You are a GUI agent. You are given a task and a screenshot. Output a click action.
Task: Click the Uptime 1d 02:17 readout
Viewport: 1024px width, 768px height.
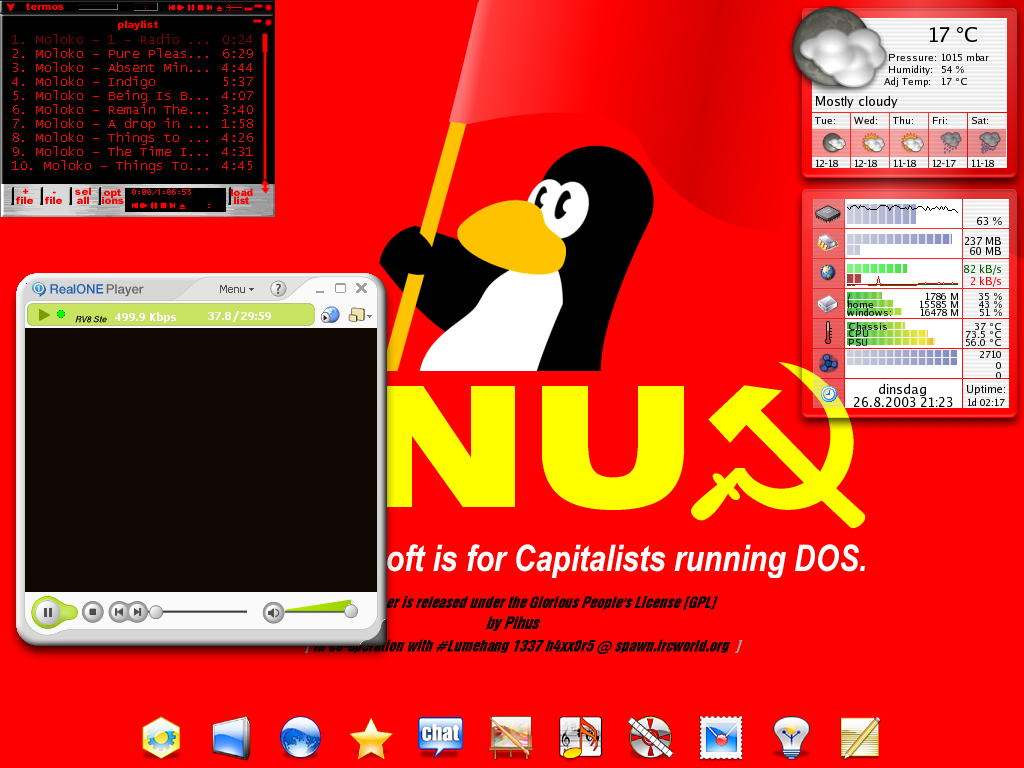click(985, 395)
